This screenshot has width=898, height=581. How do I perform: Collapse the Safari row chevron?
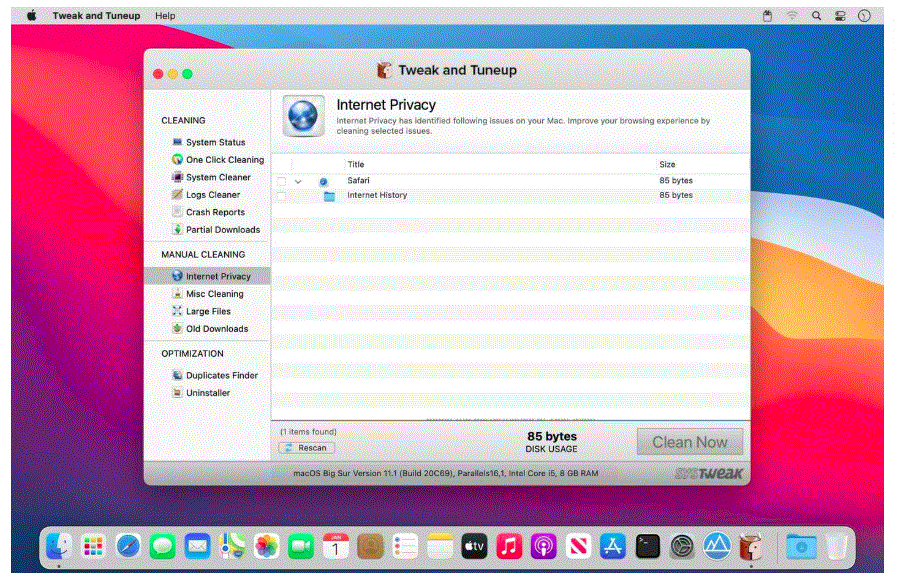(298, 181)
